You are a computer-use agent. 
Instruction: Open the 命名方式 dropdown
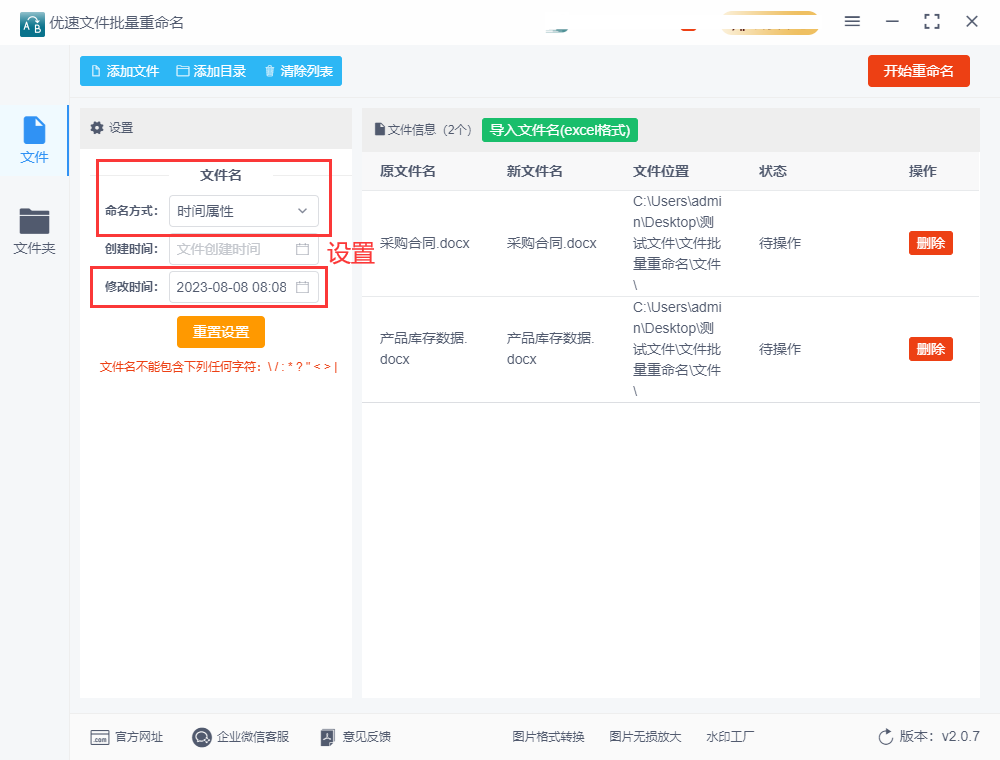[244, 211]
